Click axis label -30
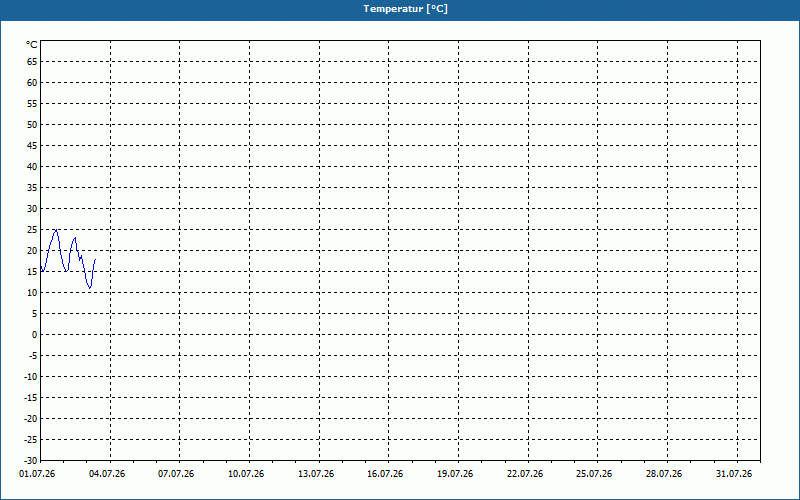This screenshot has height=500, width=800. pyautogui.click(x=31, y=461)
